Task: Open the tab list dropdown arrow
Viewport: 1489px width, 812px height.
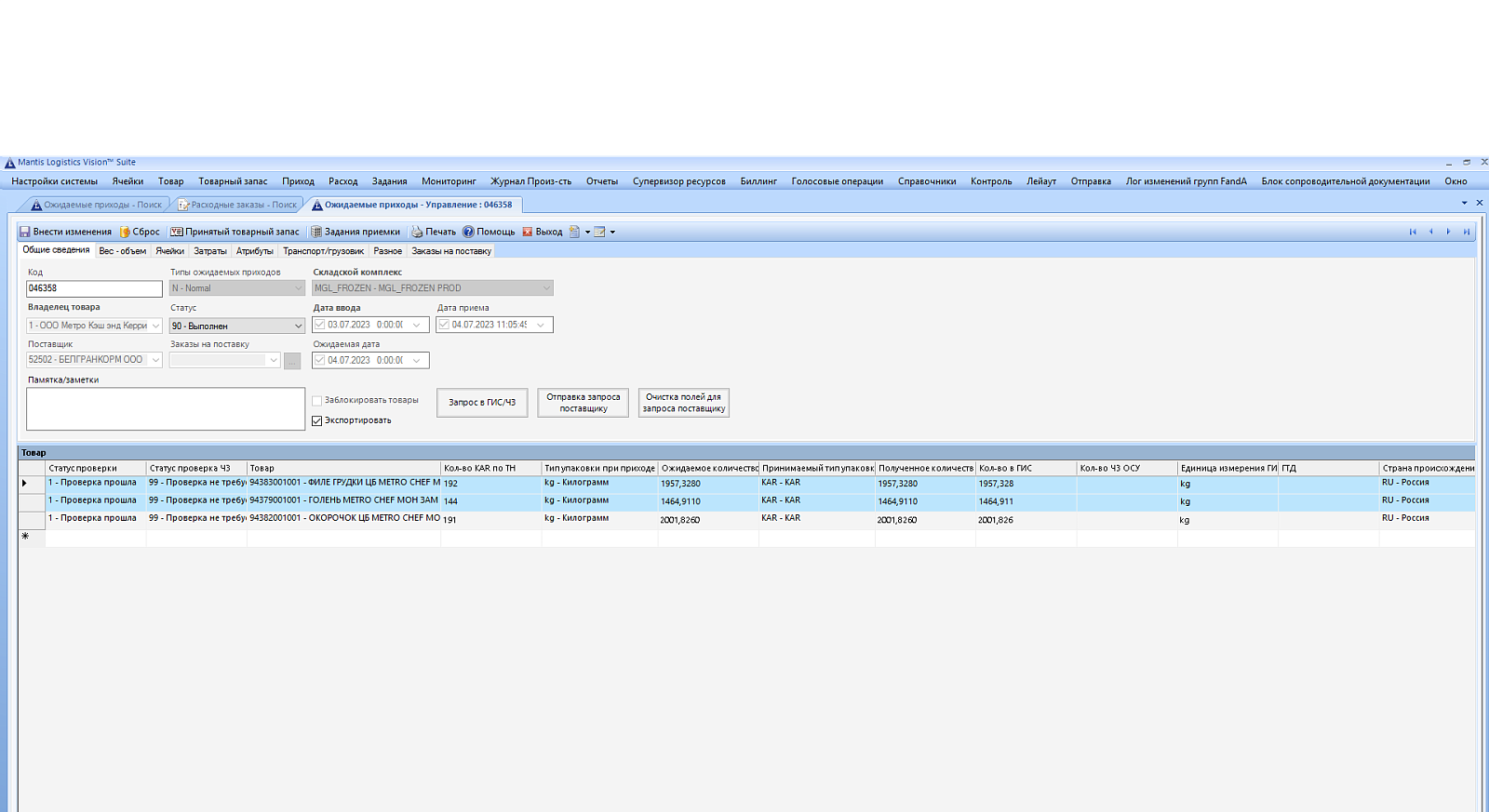Action: (x=1464, y=203)
